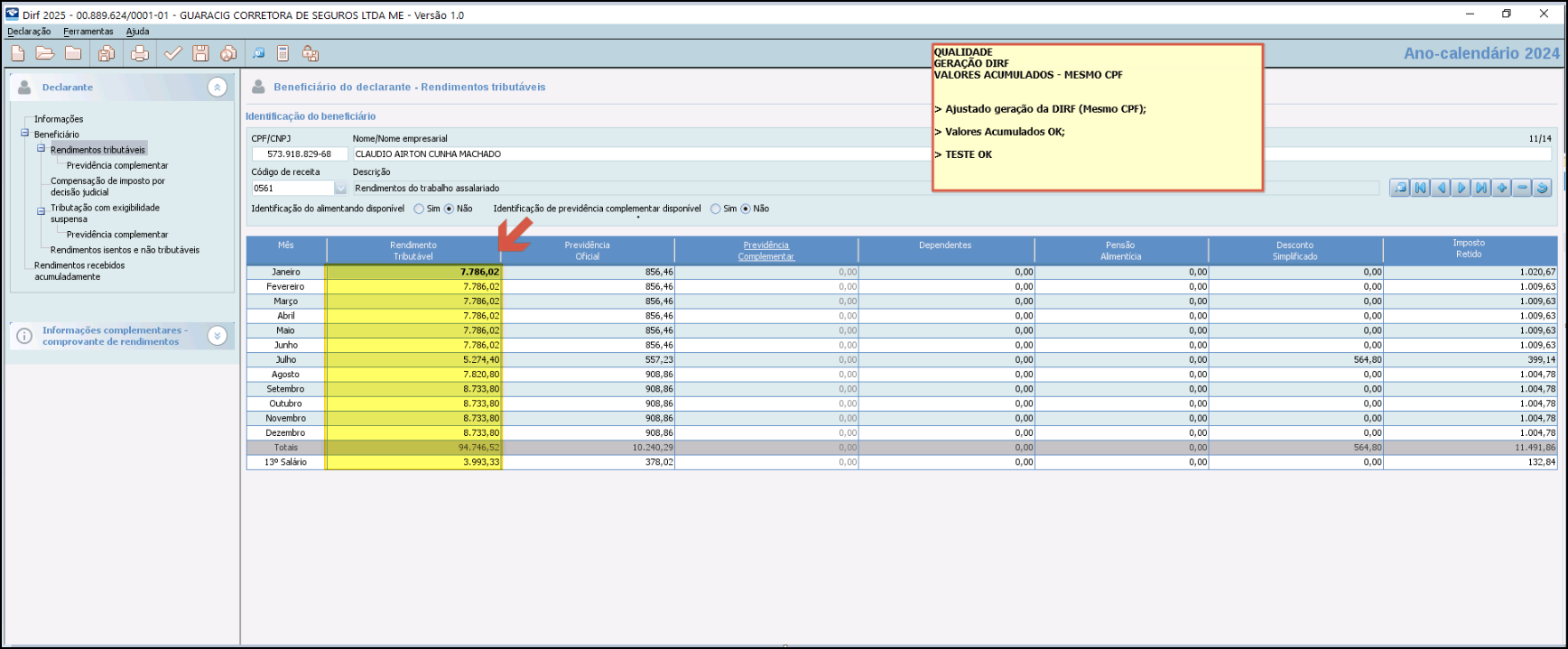Collapse the Beneficiário tree node
Screen dimensions: 1568x649
[x=25, y=134]
